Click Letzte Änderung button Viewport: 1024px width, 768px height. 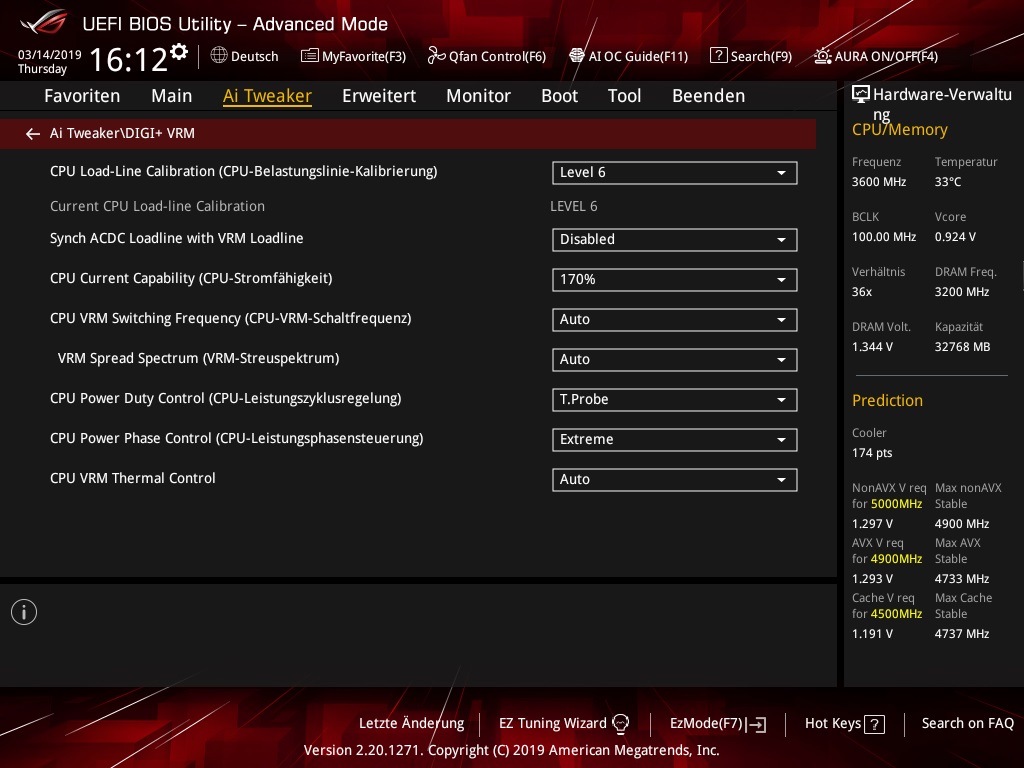(411, 724)
